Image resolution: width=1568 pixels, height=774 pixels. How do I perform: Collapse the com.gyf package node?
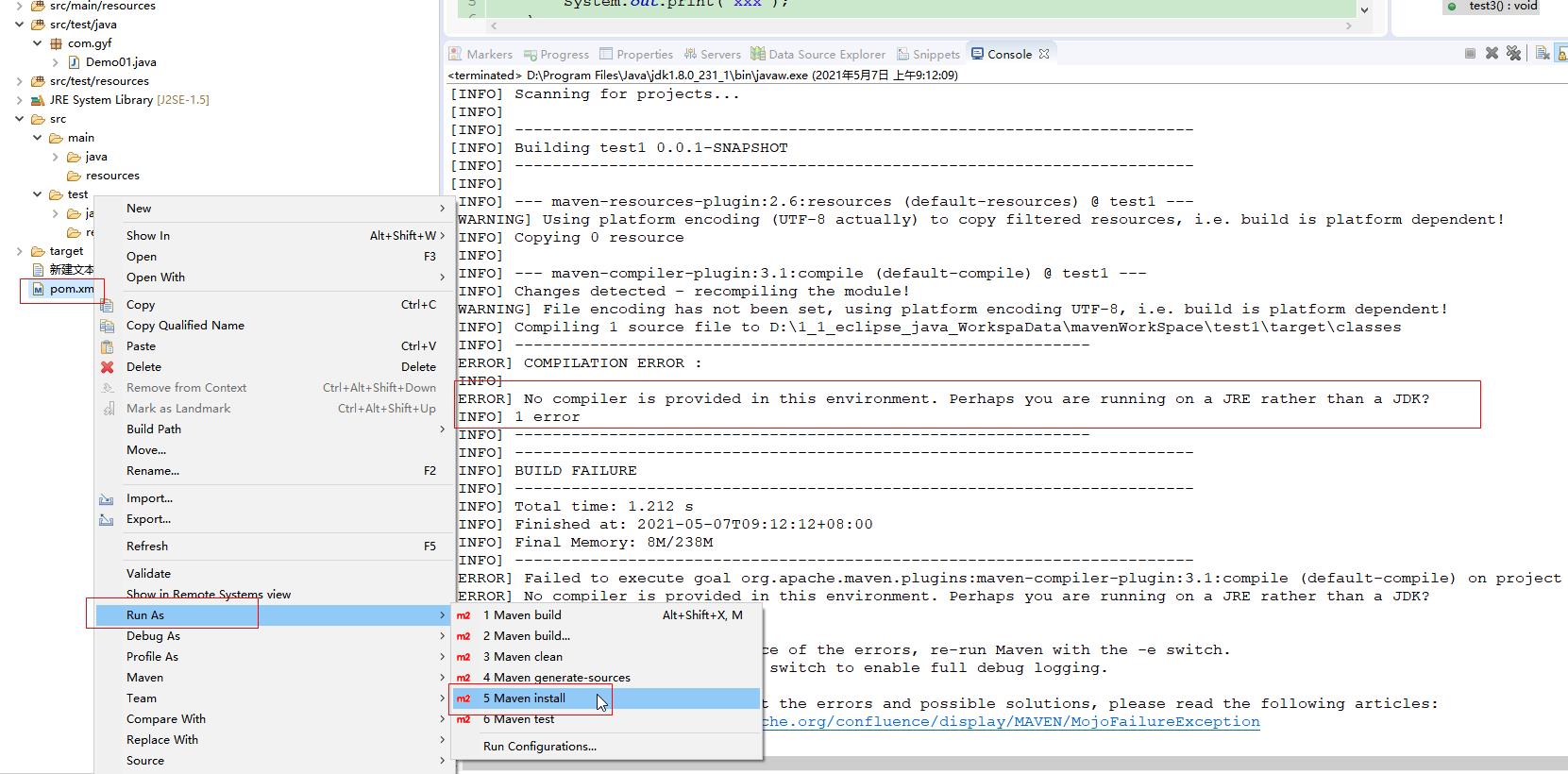click(38, 43)
